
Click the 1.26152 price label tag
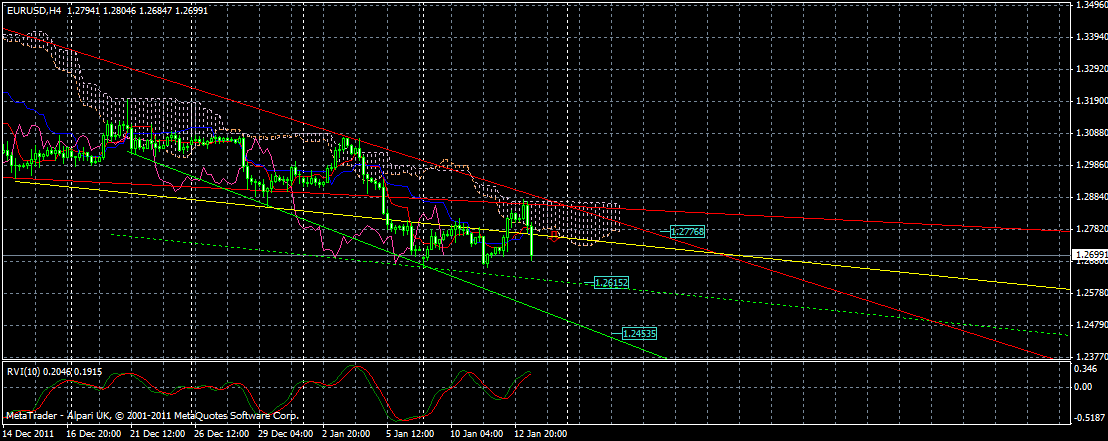click(x=612, y=282)
